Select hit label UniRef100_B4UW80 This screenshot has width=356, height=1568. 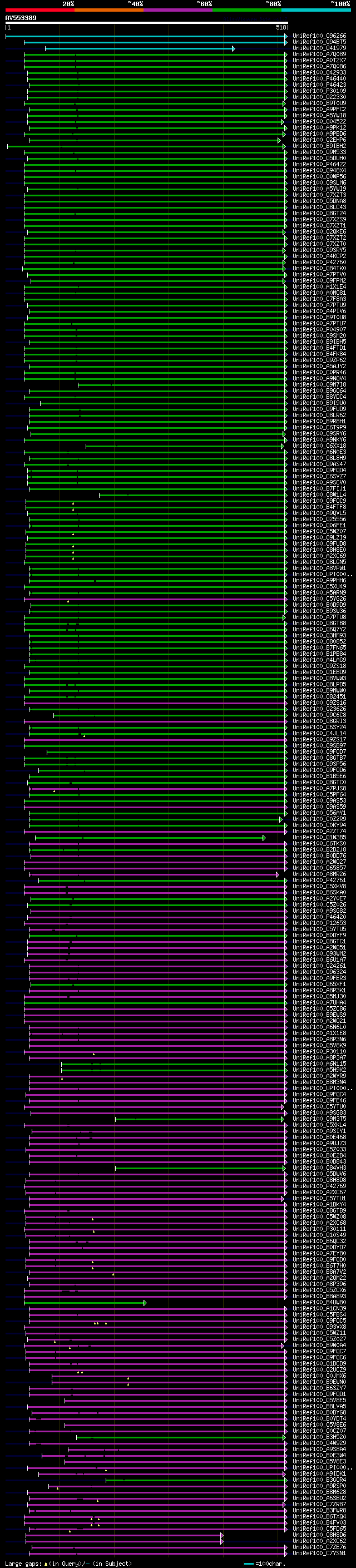point(319,1302)
